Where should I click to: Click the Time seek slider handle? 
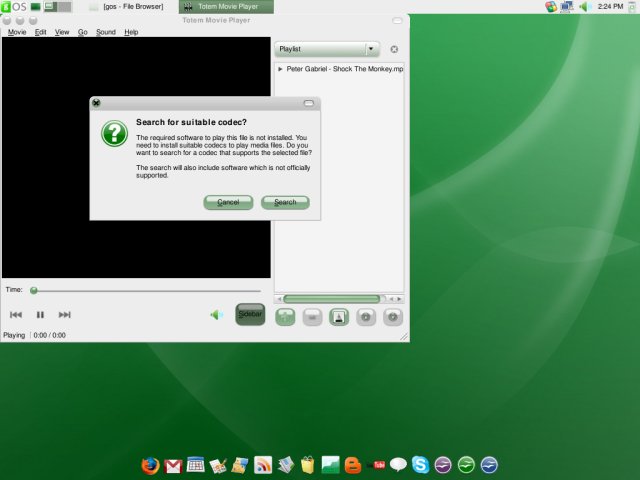(34, 290)
